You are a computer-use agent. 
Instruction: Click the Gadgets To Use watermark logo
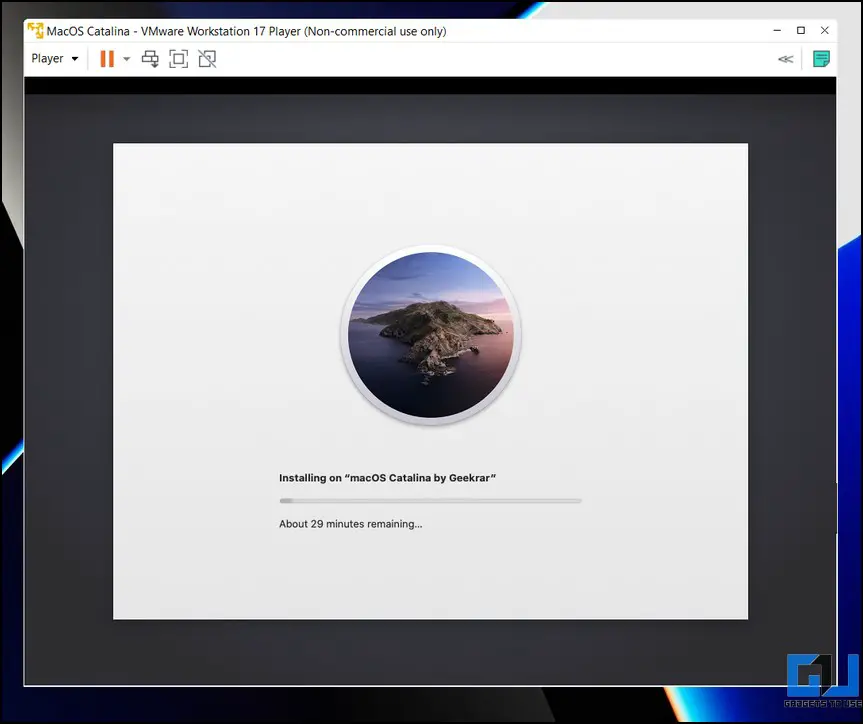coord(822,676)
